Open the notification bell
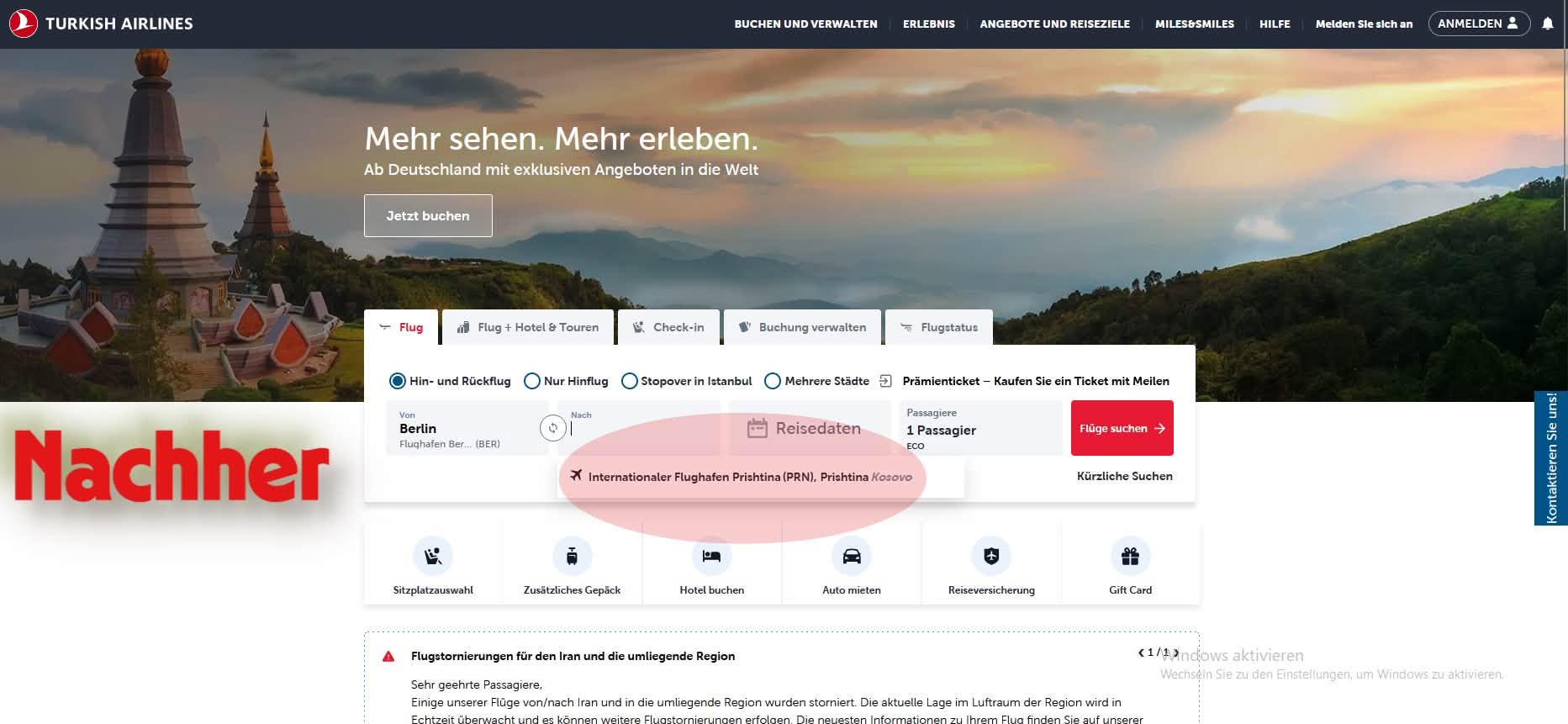This screenshot has width=1568, height=724. click(x=1548, y=24)
